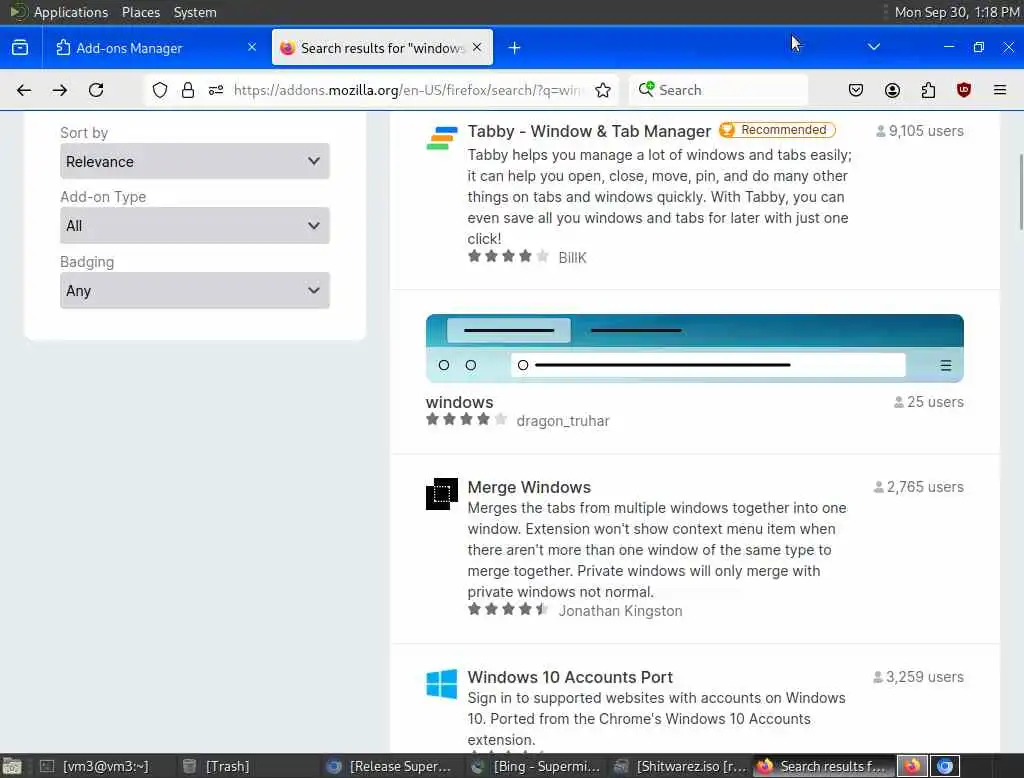Image resolution: width=1024 pixels, height=778 pixels.
Task: Click the site security padlock icon
Action: (x=188, y=90)
